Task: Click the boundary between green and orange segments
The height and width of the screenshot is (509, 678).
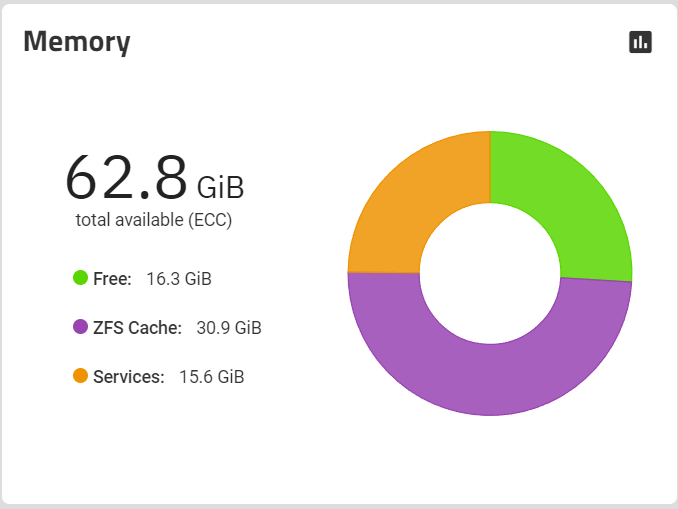Action: click(x=490, y=167)
